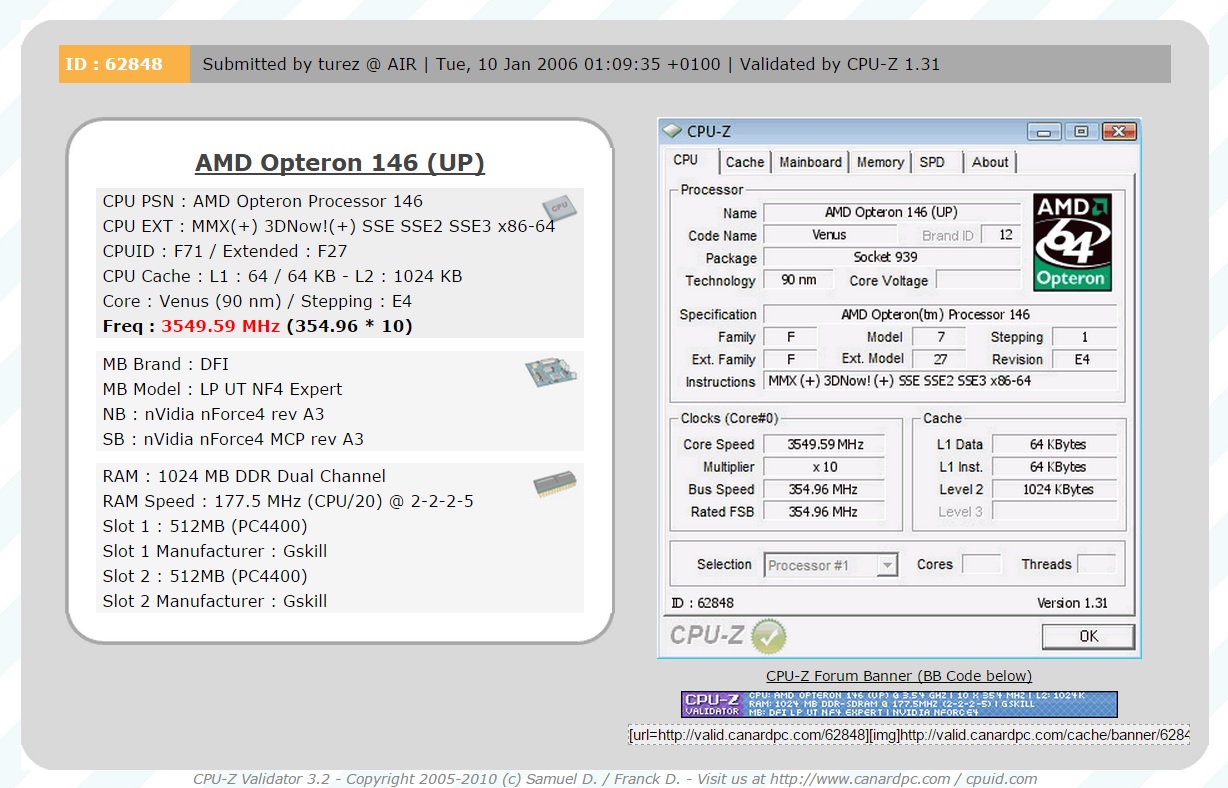Click the Package Socket 939 field
Viewport: 1228px width, 788px height.
click(x=892, y=257)
